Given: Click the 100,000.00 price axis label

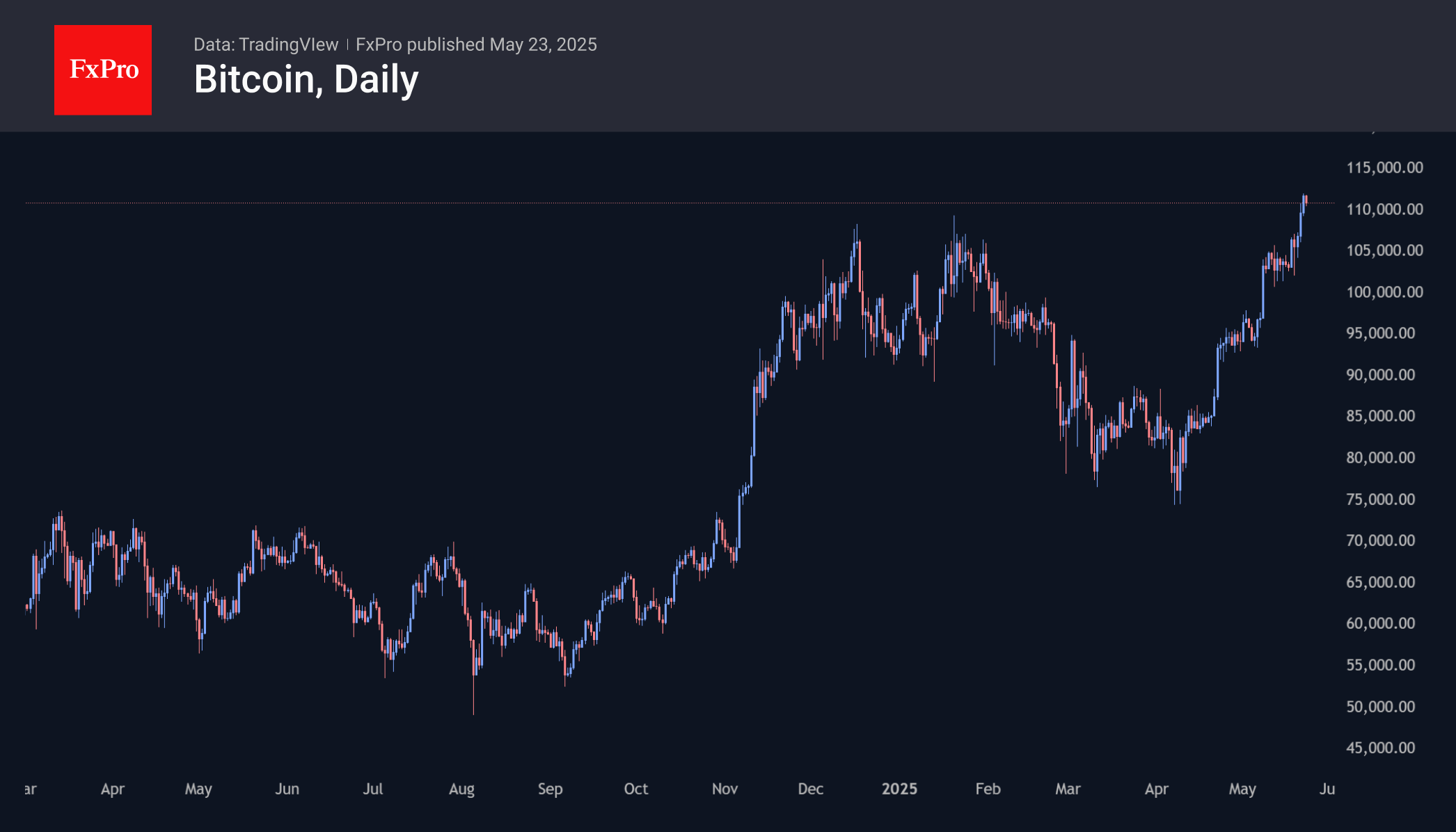Looking at the screenshot, I should 1384,292.
